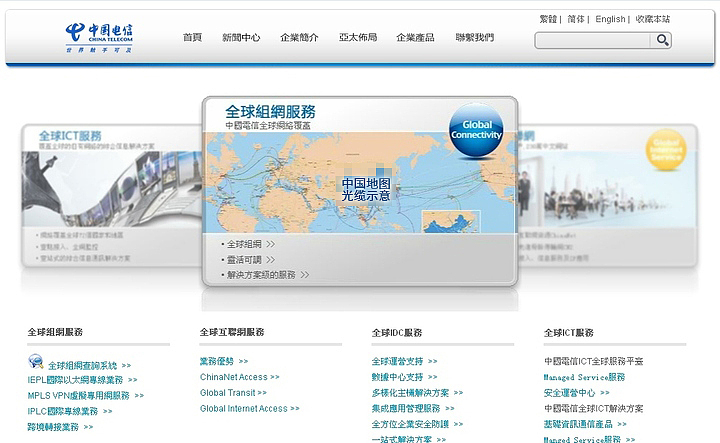The image size is (720, 443).
Task: Open the 集成應用管理服務 link
Action: [x=406, y=408]
